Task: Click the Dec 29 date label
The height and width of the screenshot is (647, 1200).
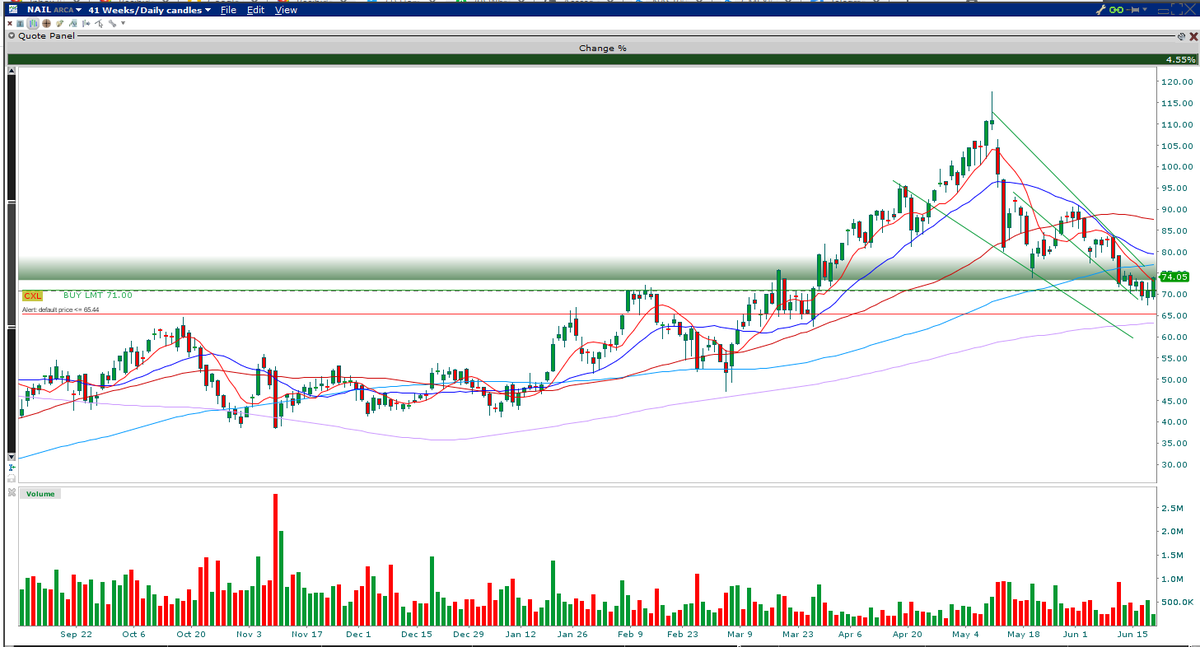Action: point(468,634)
